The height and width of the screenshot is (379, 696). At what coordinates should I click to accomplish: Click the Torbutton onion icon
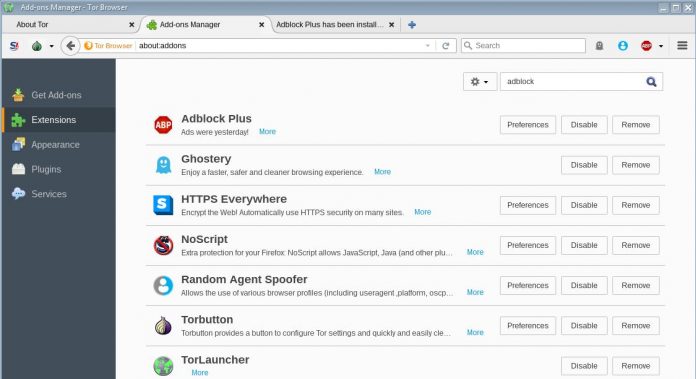[x=37, y=46]
